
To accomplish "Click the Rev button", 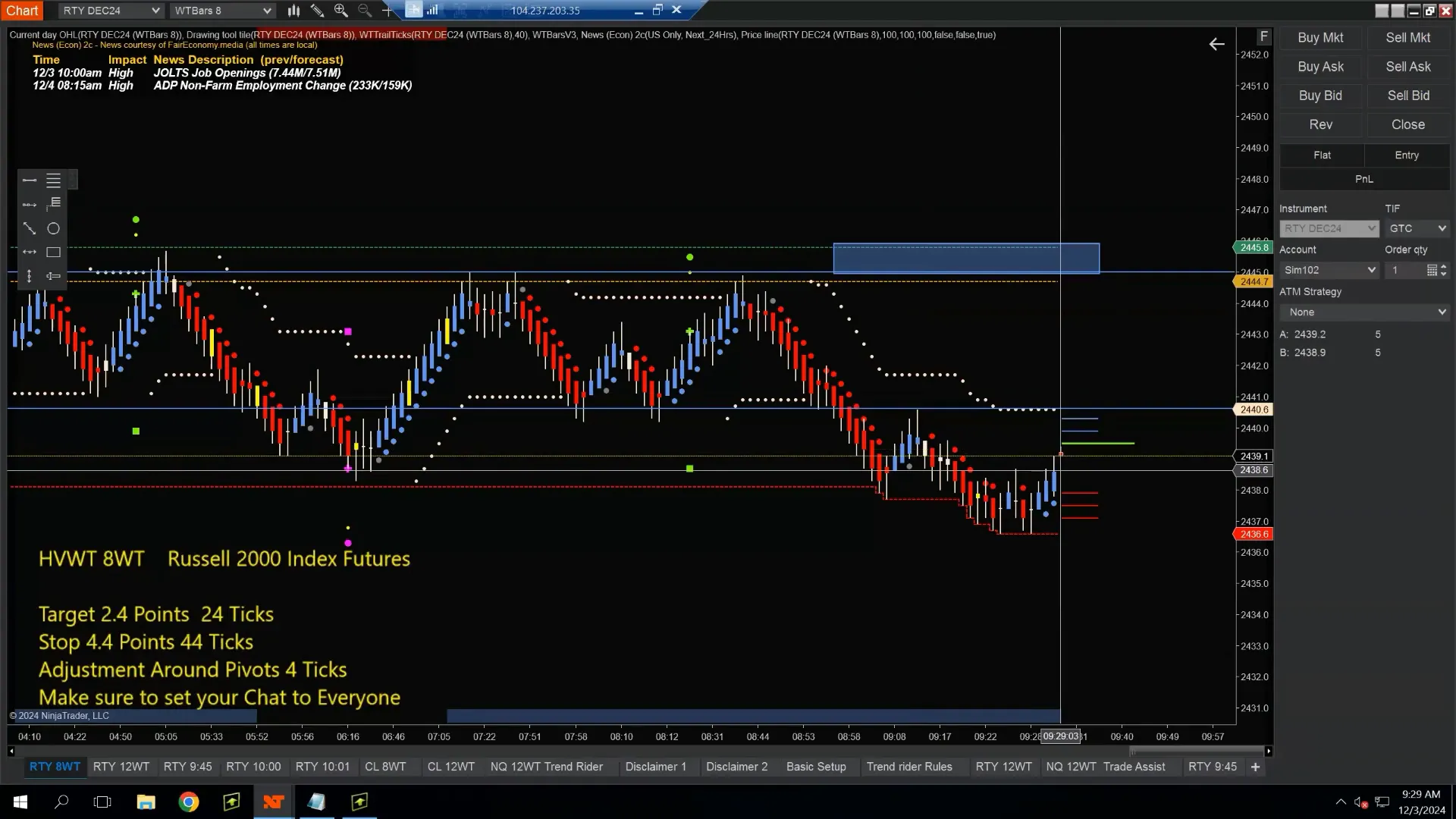I will click(x=1320, y=124).
